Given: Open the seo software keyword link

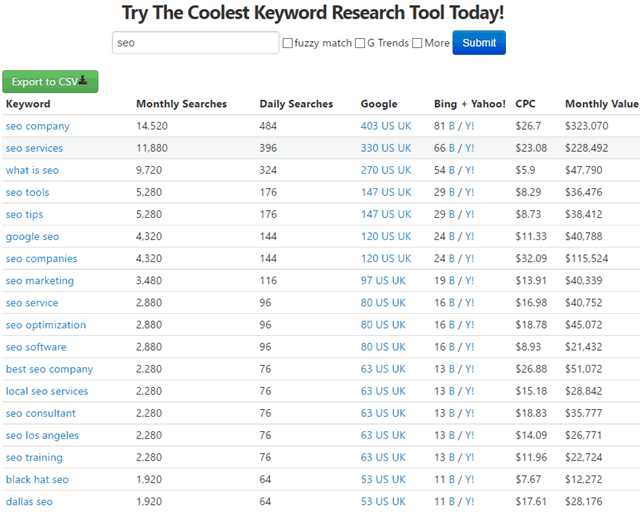Looking at the screenshot, I should point(36,347).
